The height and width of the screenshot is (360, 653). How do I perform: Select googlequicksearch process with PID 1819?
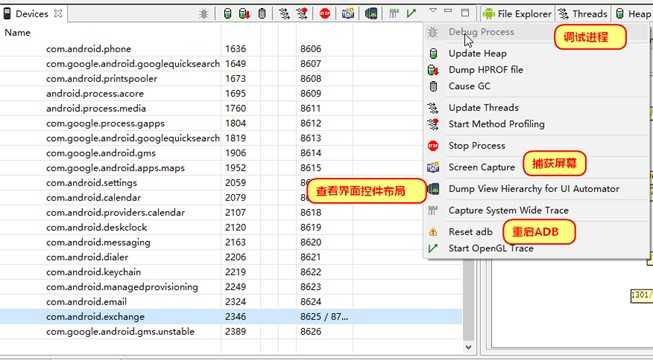coord(231,138)
